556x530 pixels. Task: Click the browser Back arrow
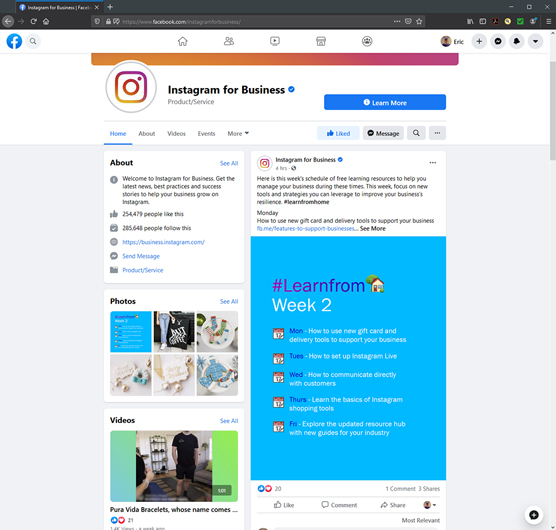click(x=8, y=22)
